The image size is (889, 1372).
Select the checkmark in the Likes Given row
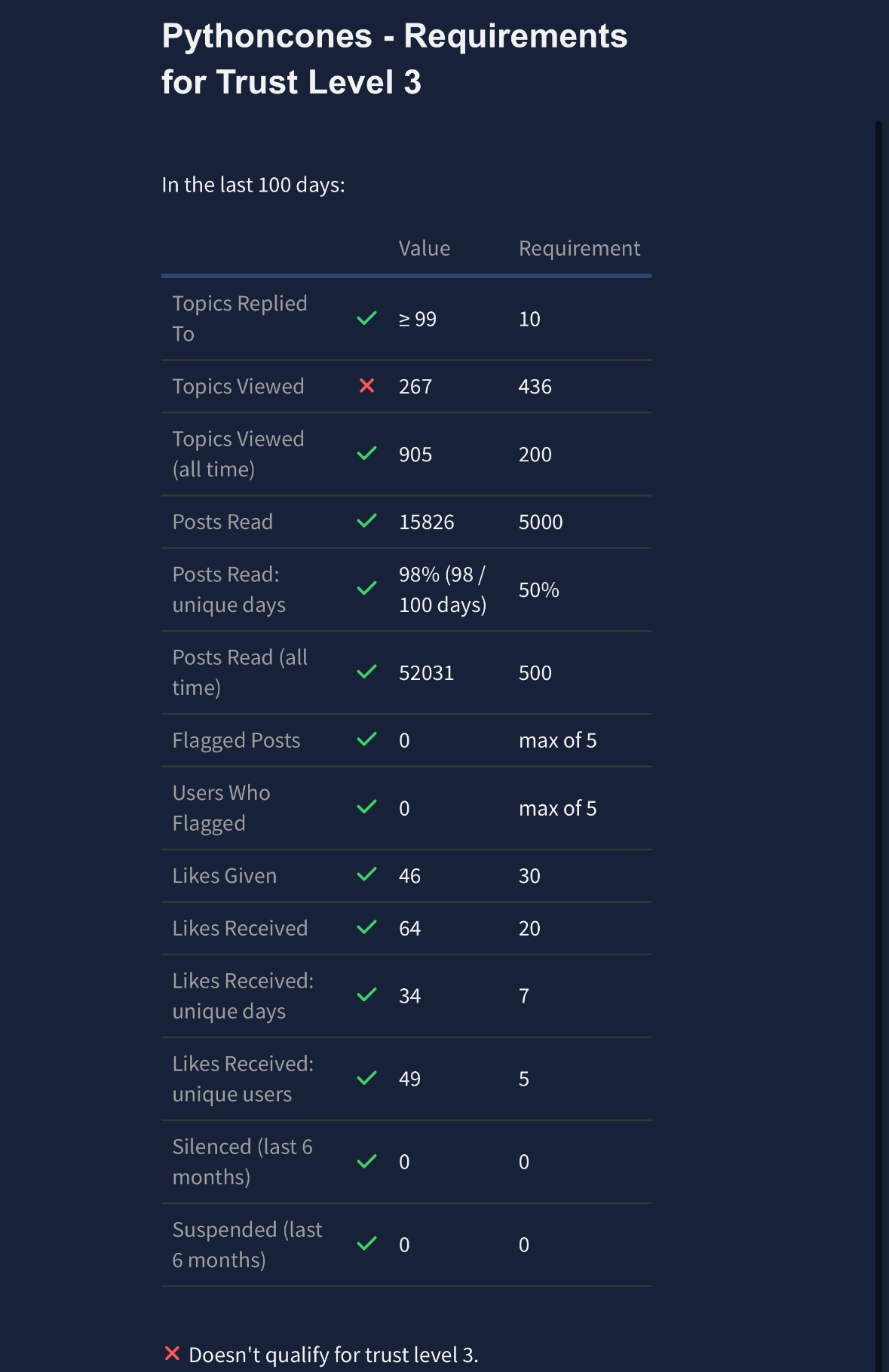pyautogui.click(x=367, y=874)
